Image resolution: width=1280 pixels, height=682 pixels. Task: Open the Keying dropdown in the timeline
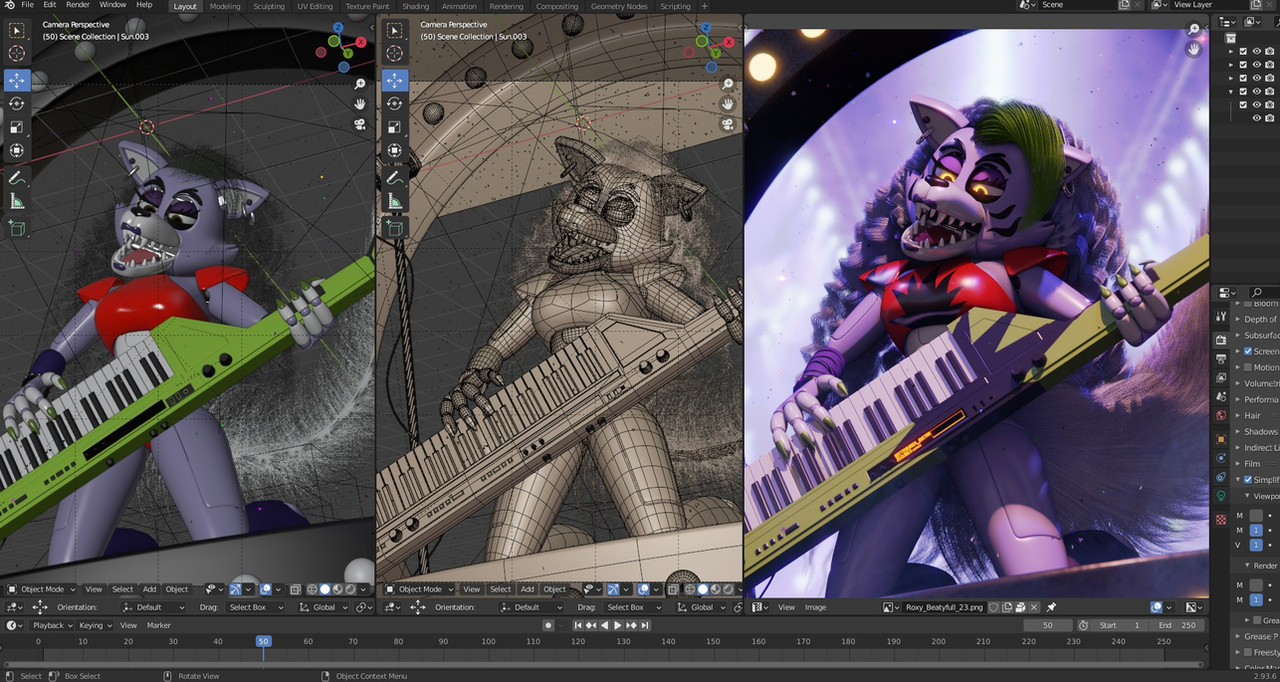pyautogui.click(x=94, y=625)
